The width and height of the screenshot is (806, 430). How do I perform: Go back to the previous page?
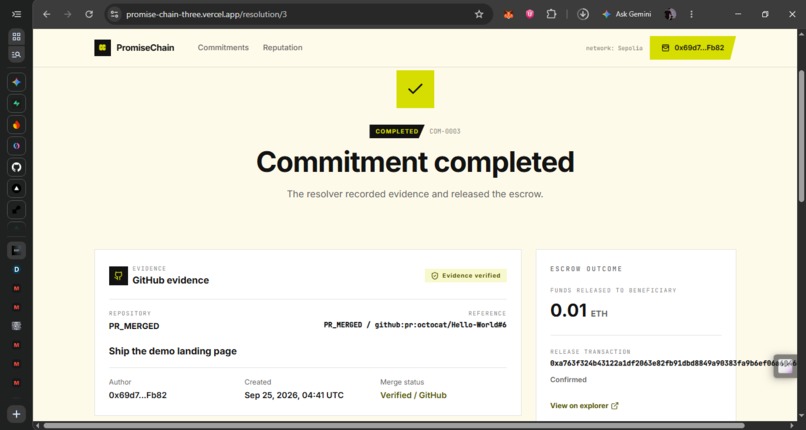click(47, 14)
